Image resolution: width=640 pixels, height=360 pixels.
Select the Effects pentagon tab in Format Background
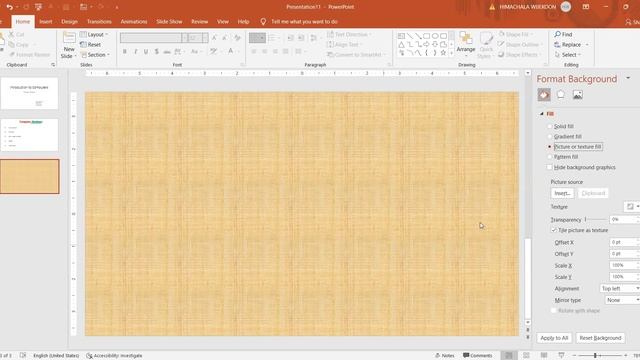point(560,95)
